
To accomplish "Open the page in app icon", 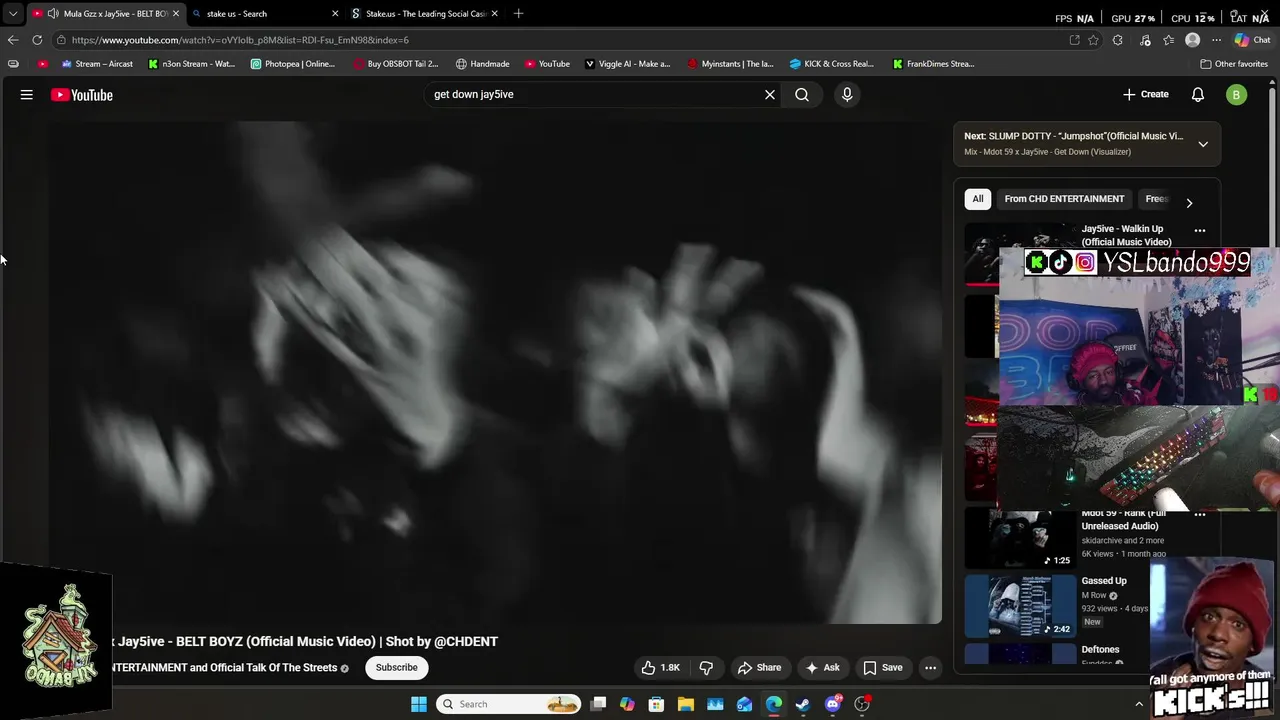I will (1074, 40).
